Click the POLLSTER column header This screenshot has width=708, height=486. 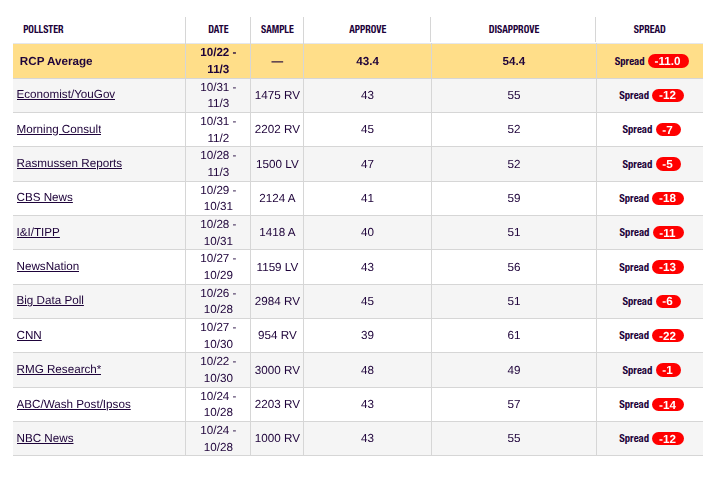[43, 30]
